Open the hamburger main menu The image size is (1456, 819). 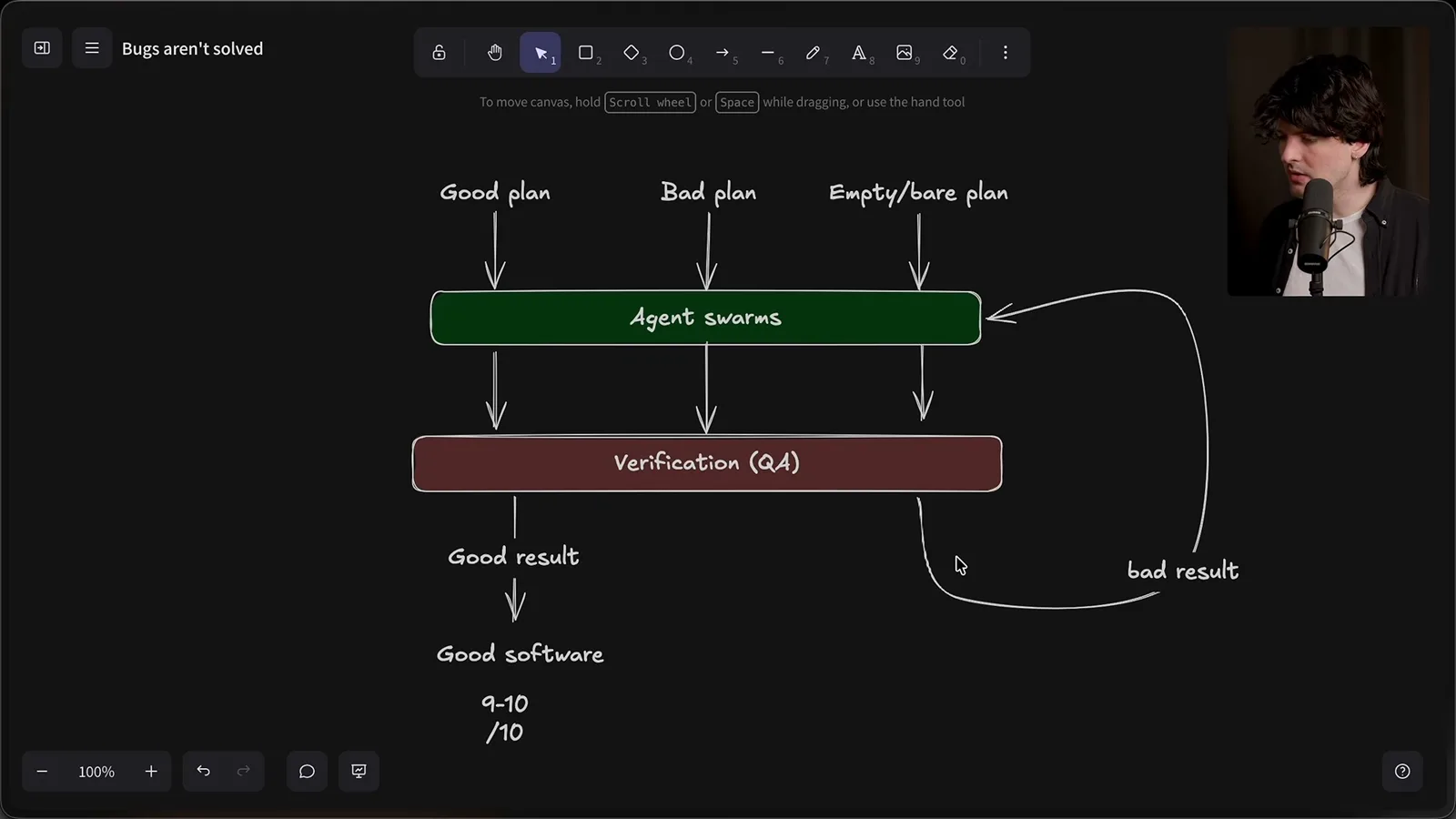92,48
